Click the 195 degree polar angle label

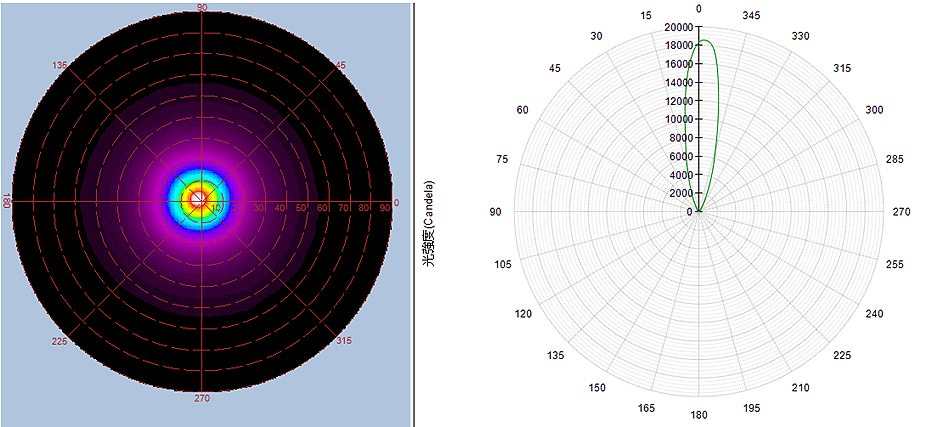click(751, 408)
